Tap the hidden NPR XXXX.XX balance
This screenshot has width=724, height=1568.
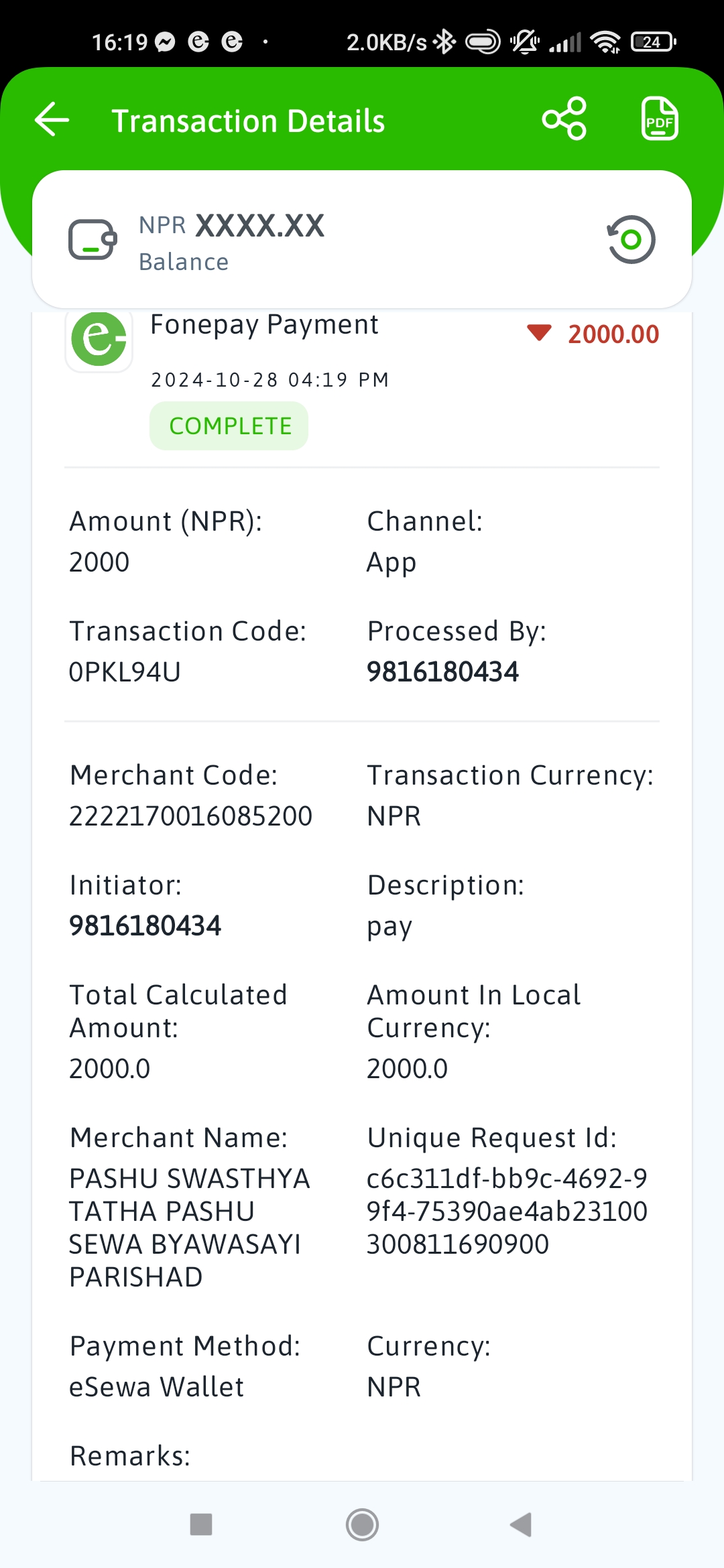point(232,226)
